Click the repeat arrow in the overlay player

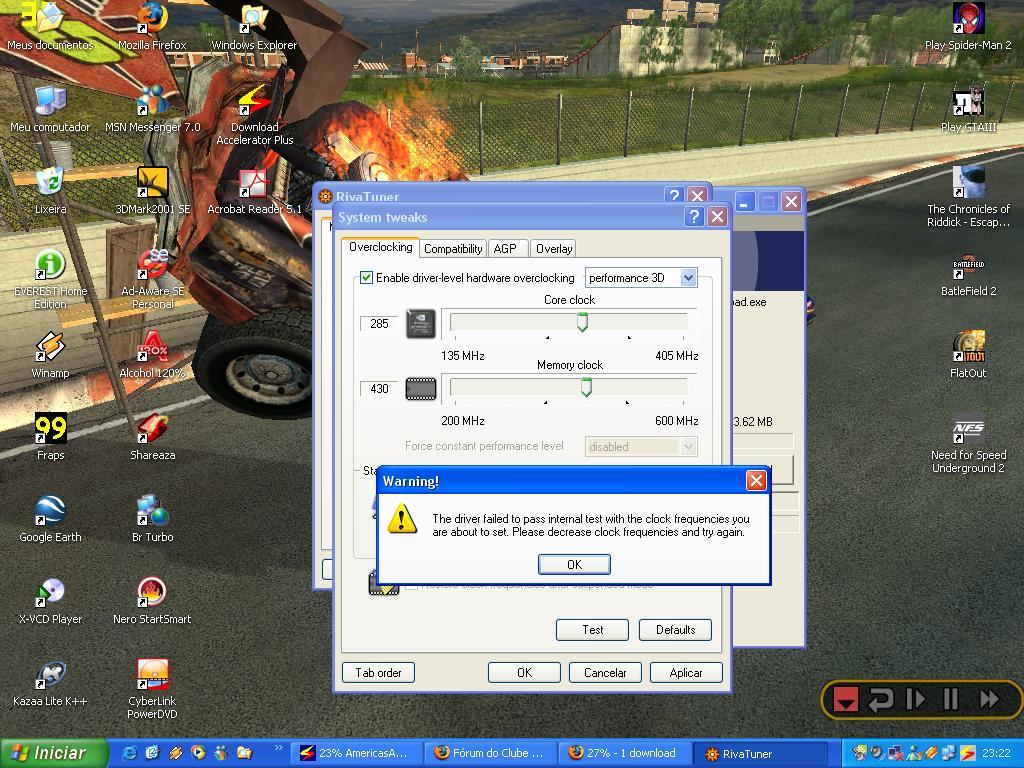[x=880, y=699]
